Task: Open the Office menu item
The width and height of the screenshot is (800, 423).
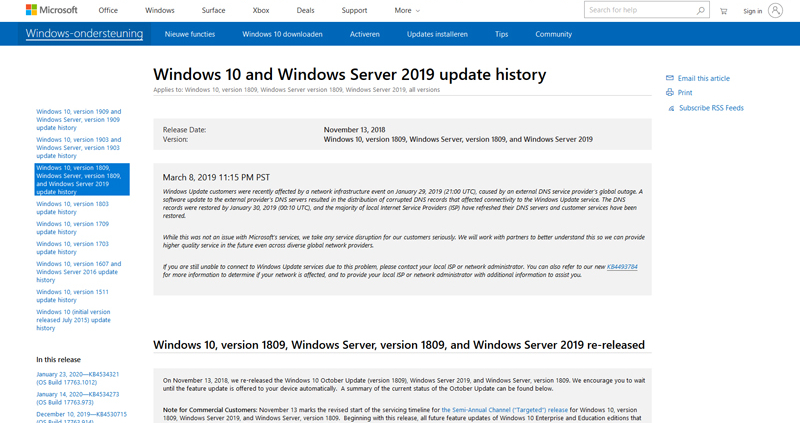Action: point(108,10)
